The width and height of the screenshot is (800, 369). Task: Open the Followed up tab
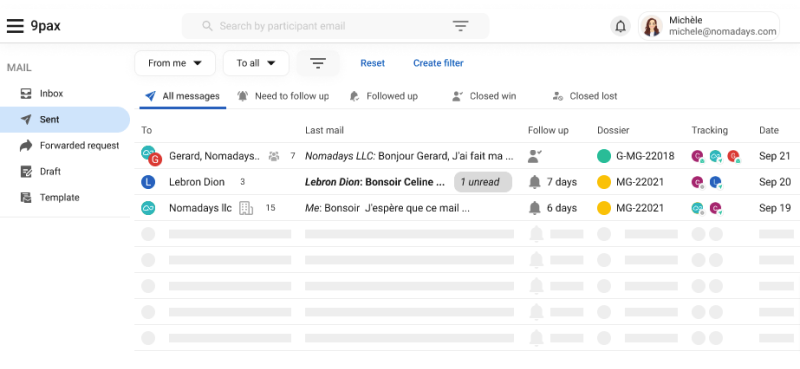pyautogui.click(x=384, y=96)
